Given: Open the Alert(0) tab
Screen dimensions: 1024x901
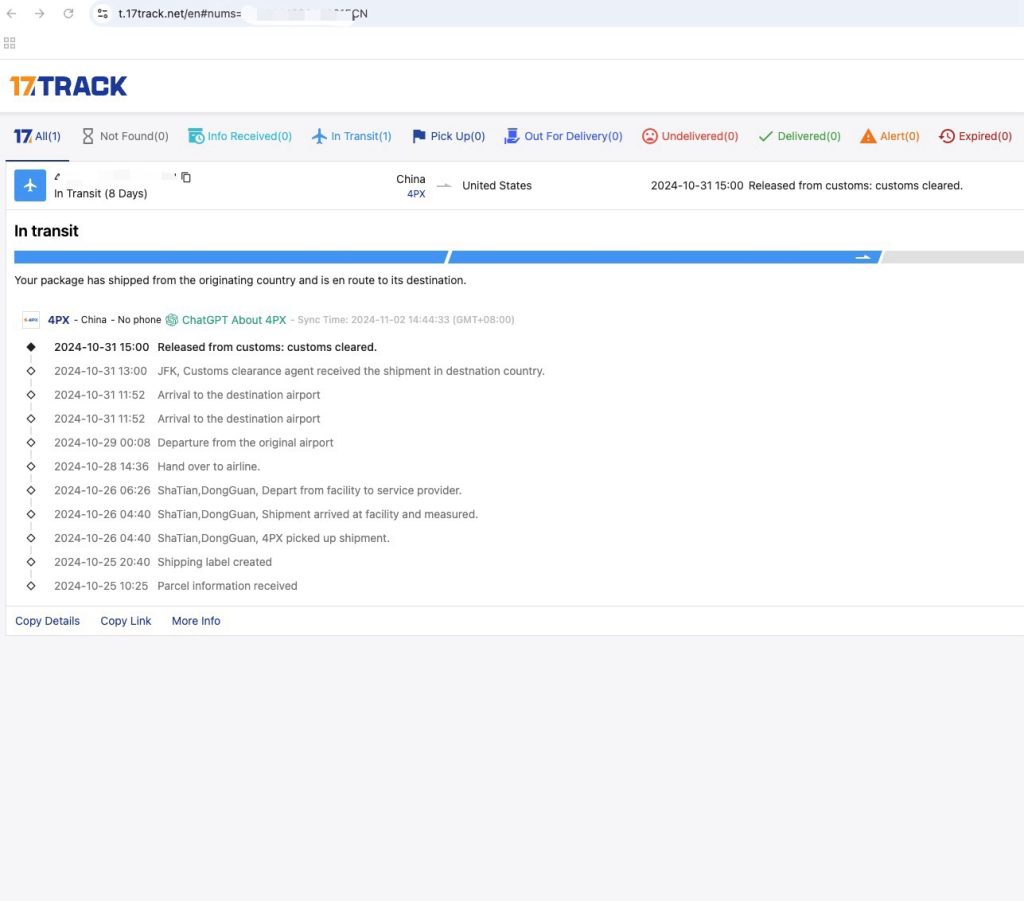Looking at the screenshot, I should coord(889,136).
